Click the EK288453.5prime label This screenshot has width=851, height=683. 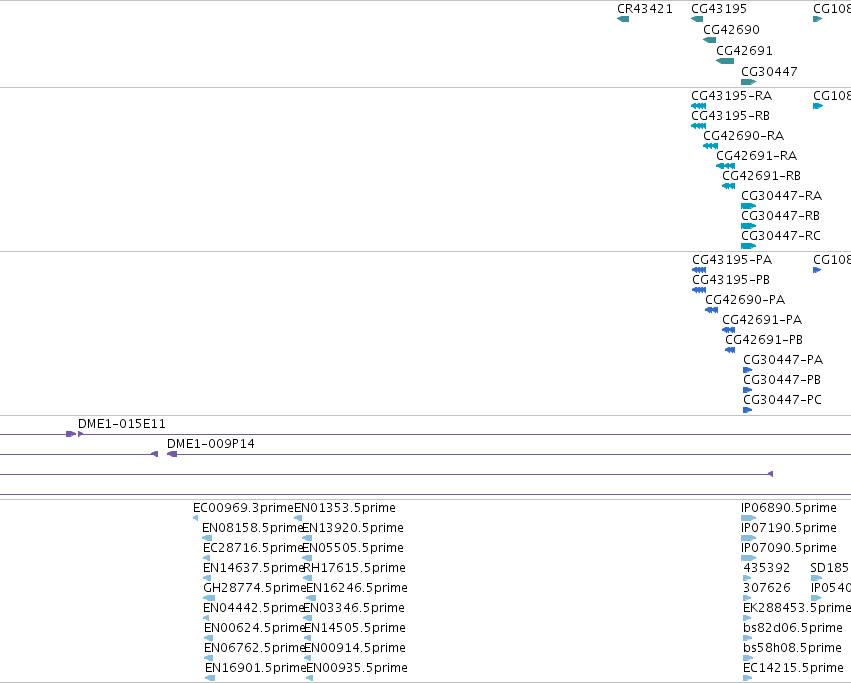pyautogui.click(x=797, y=608)
